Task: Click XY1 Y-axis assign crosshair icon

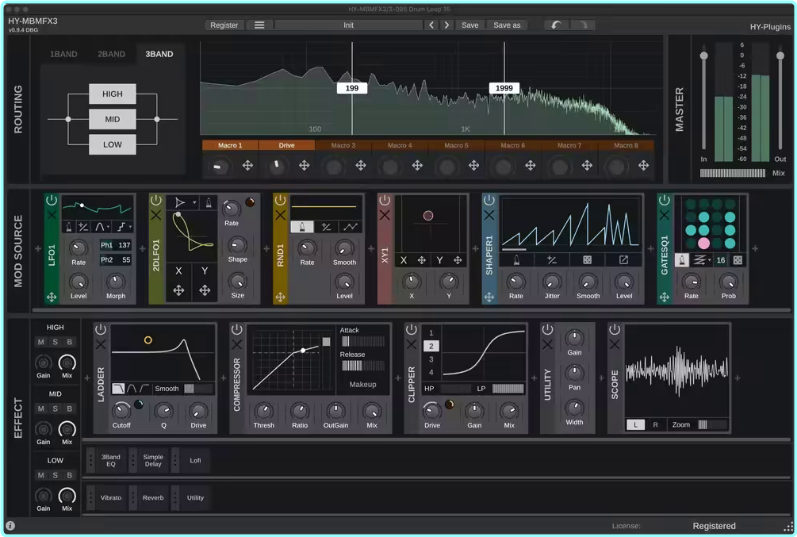Action: pyautogui.click(x=458, y=260)
